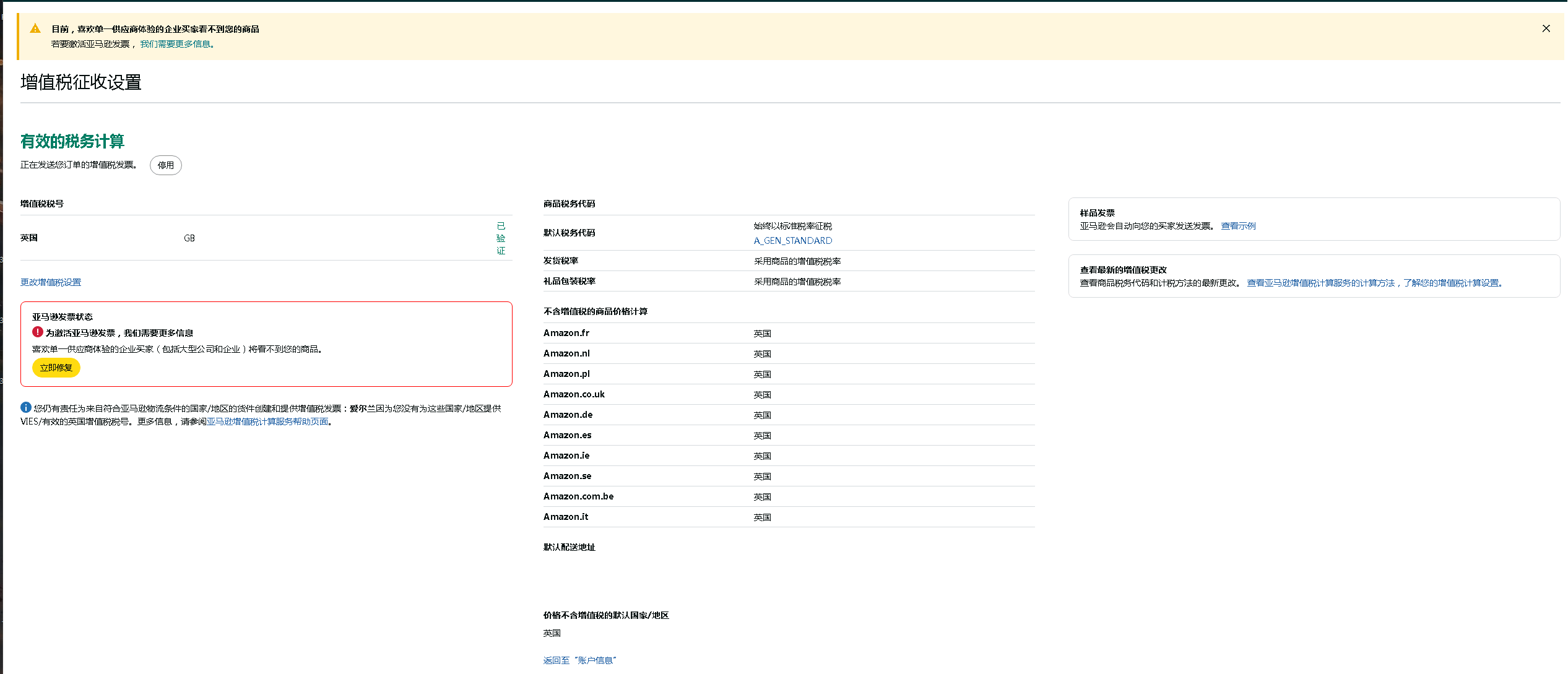Click the Amazon.ie row label
Image resolution: width=1568 pixels, height=674 pixels.
[566, 456]
